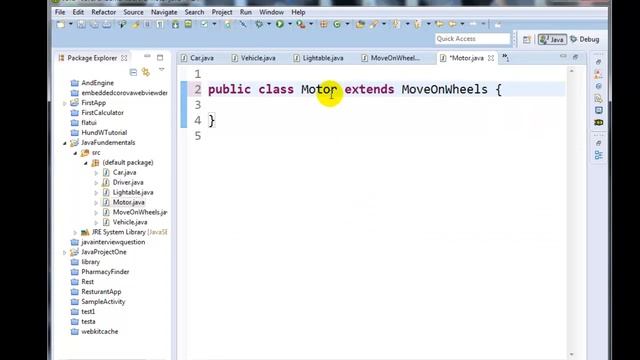Click the word MoveOnWheels in the code
Viewport: 640px width, 360px height.
(444, 89)
